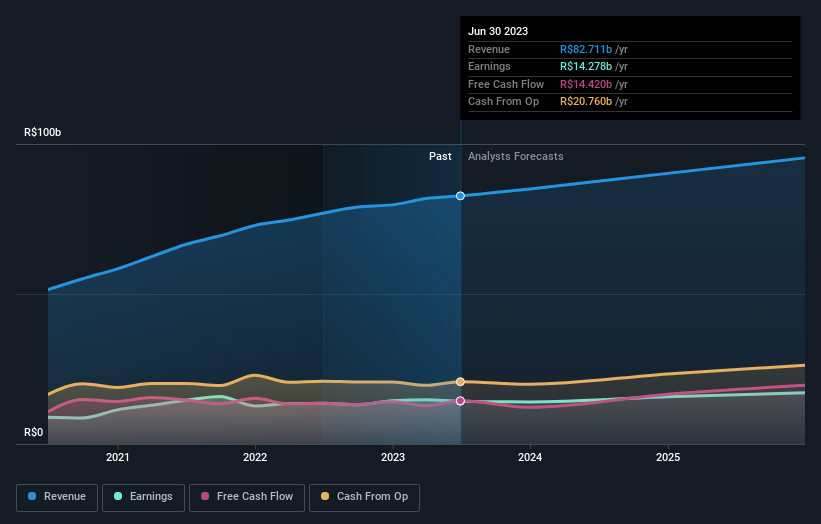Viewport: 821px width, 524px height.
Task: Click the orange Cash From Op legend dot
Action: click(325, 496)
